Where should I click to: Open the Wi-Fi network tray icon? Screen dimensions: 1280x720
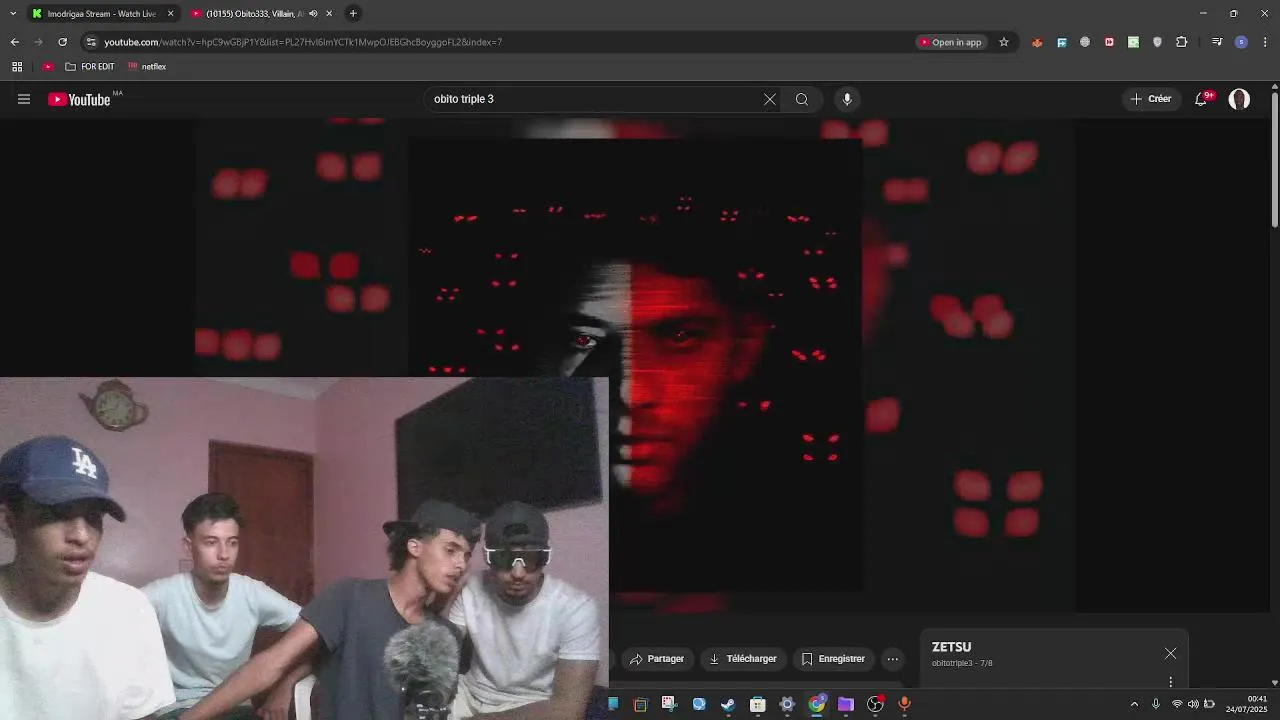[1177, 704]
